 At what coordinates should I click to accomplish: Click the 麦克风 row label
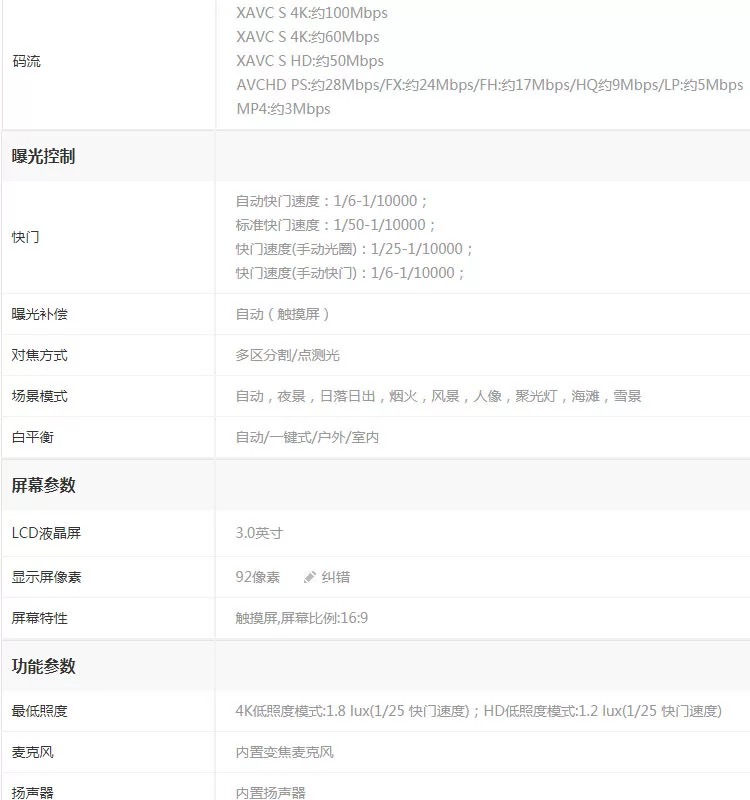pyautogui.click(x=33, y=752)
